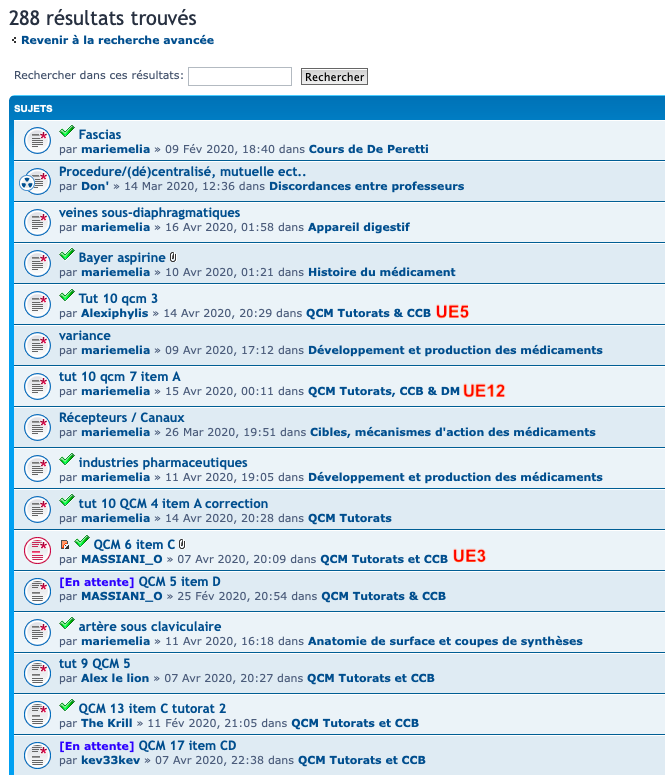The width and height of the screenshot is (665, 775).
Task: Click the topic icon beside veines sous-diaphragmatiques
Action: pos(36,222)
